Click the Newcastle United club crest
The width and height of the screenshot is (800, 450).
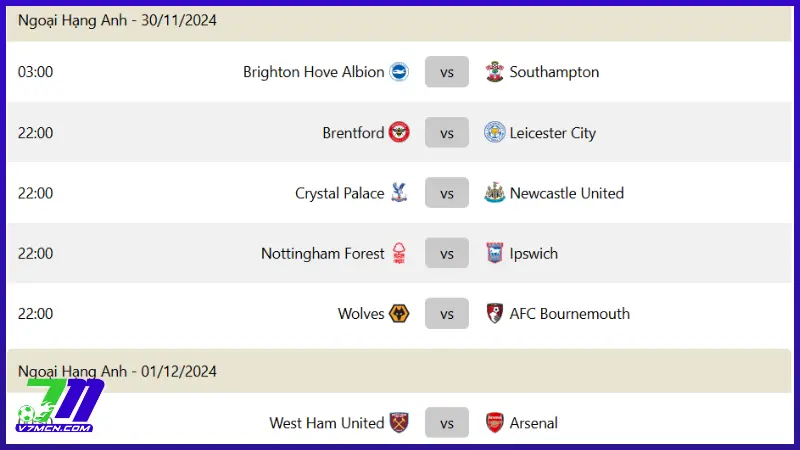tap(494, 193)
